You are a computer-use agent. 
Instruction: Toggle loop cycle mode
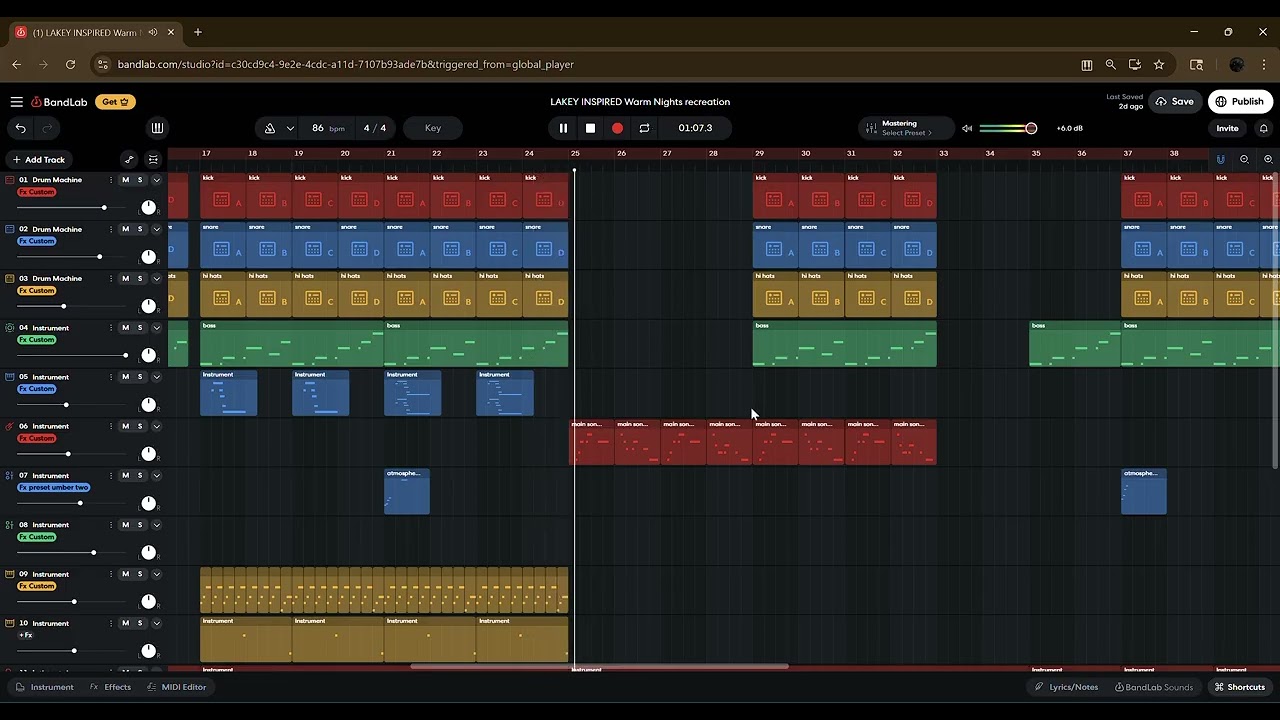[x=644, y=128]
